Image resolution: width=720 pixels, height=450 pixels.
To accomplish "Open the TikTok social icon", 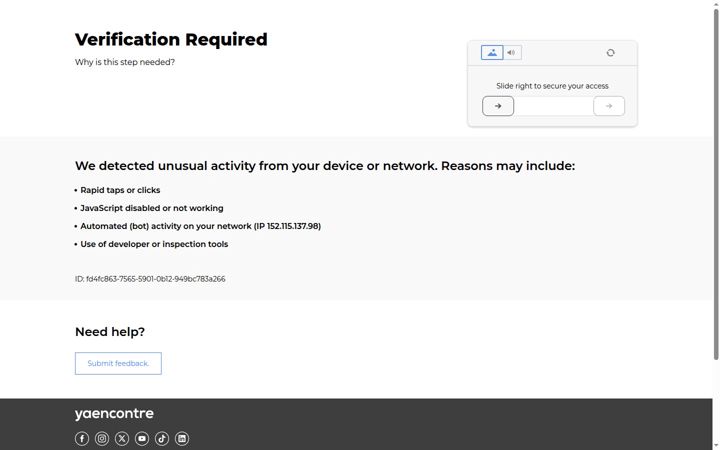I will 162,439.
